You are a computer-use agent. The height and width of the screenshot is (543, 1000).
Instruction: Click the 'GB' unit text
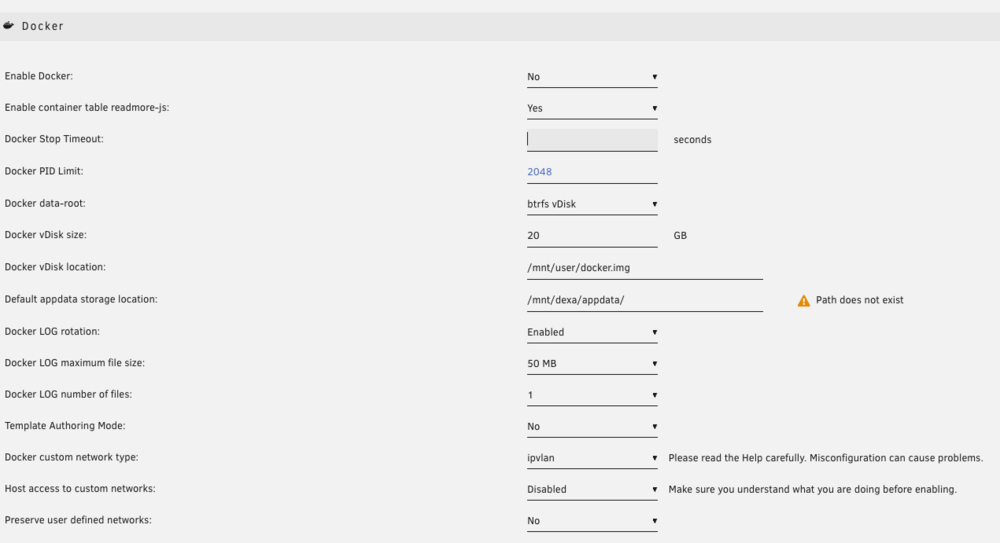click(680, 235)
